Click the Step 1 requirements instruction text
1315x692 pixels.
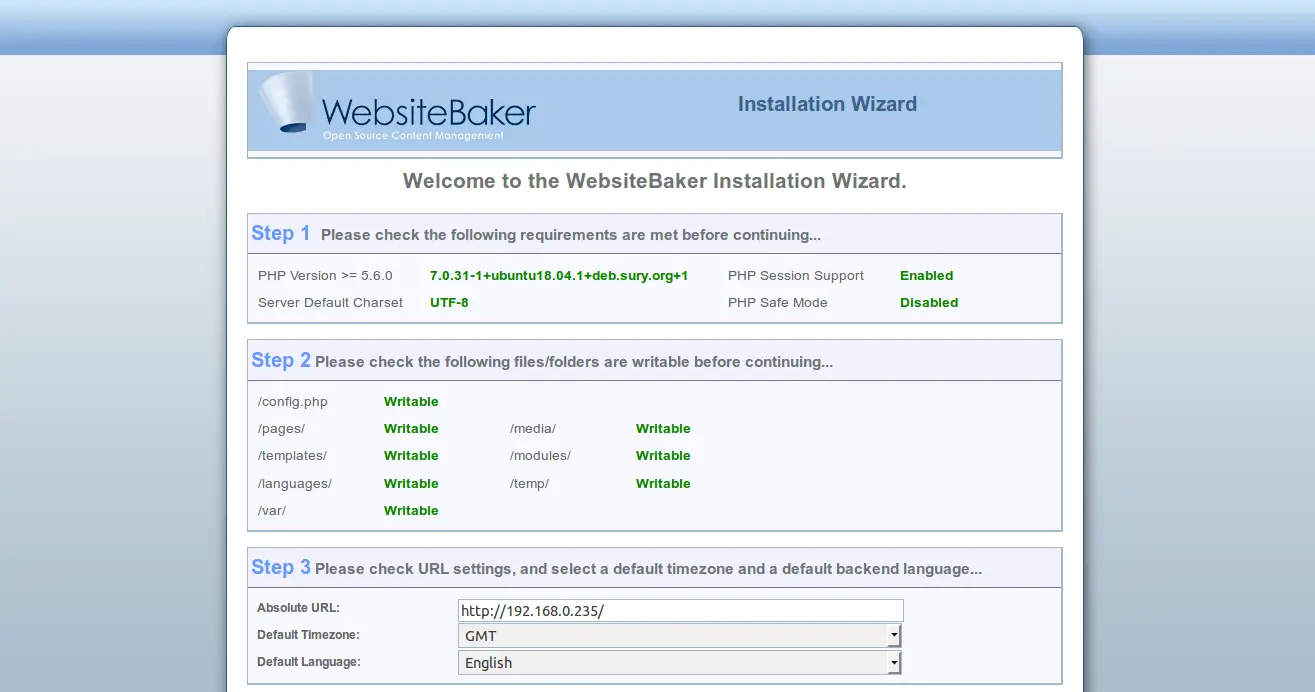click(571, 235)
